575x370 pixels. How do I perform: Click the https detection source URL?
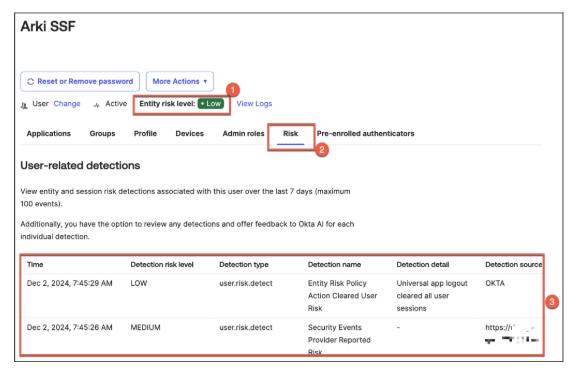512,333
